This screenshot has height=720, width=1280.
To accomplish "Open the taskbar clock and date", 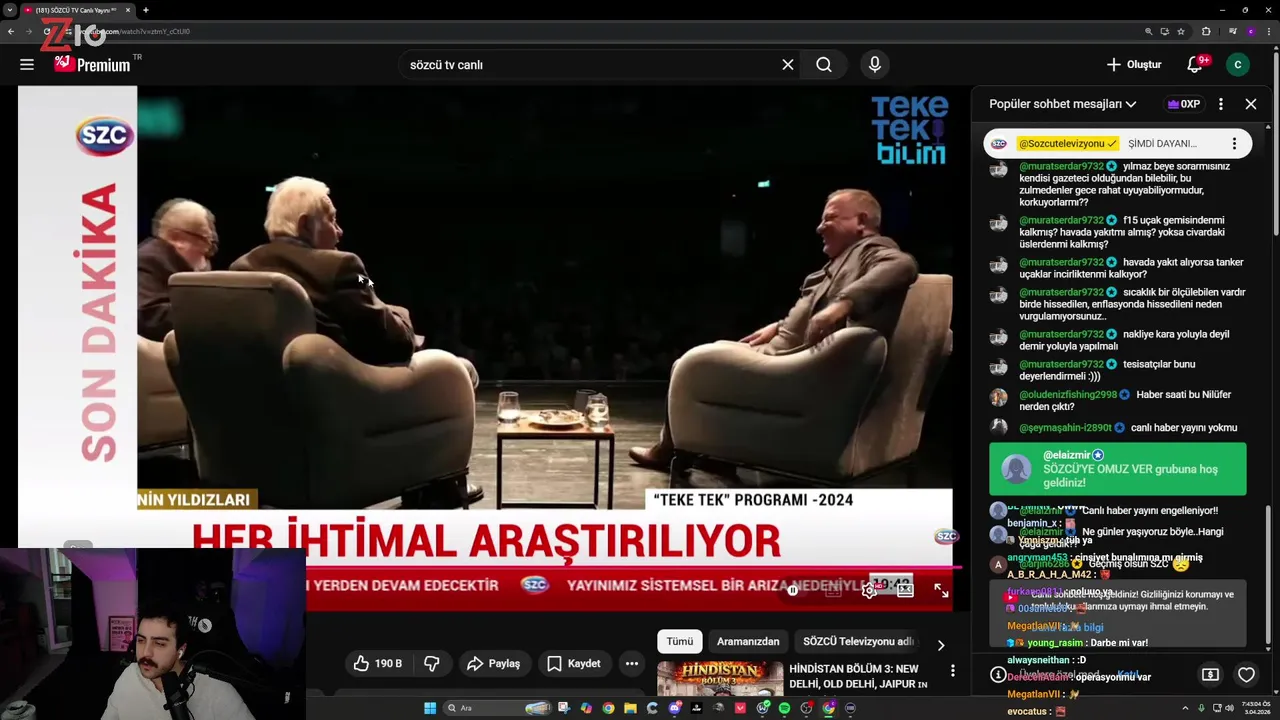I will tap(1257, 708).
